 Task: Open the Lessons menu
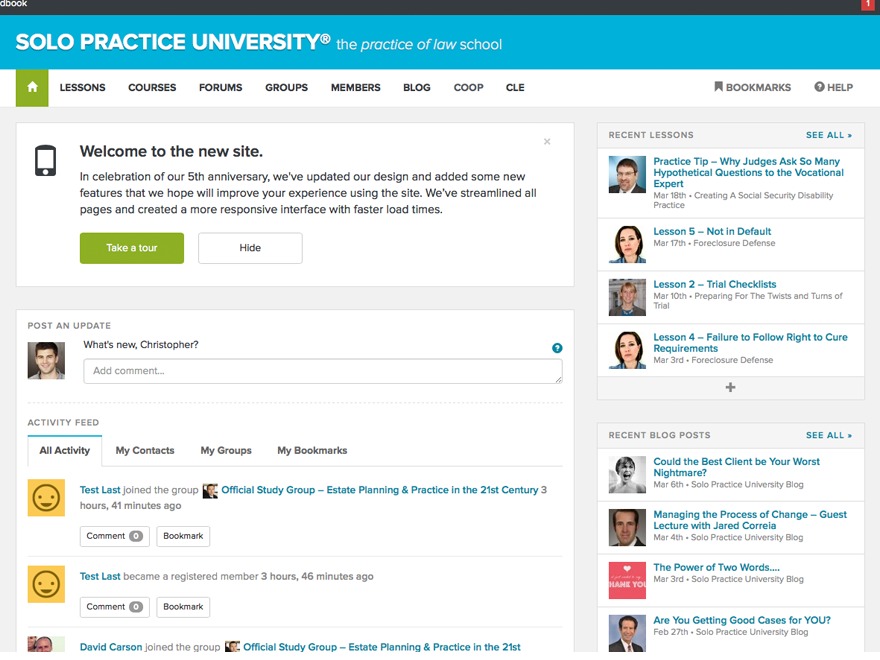(x=82, y=88)
